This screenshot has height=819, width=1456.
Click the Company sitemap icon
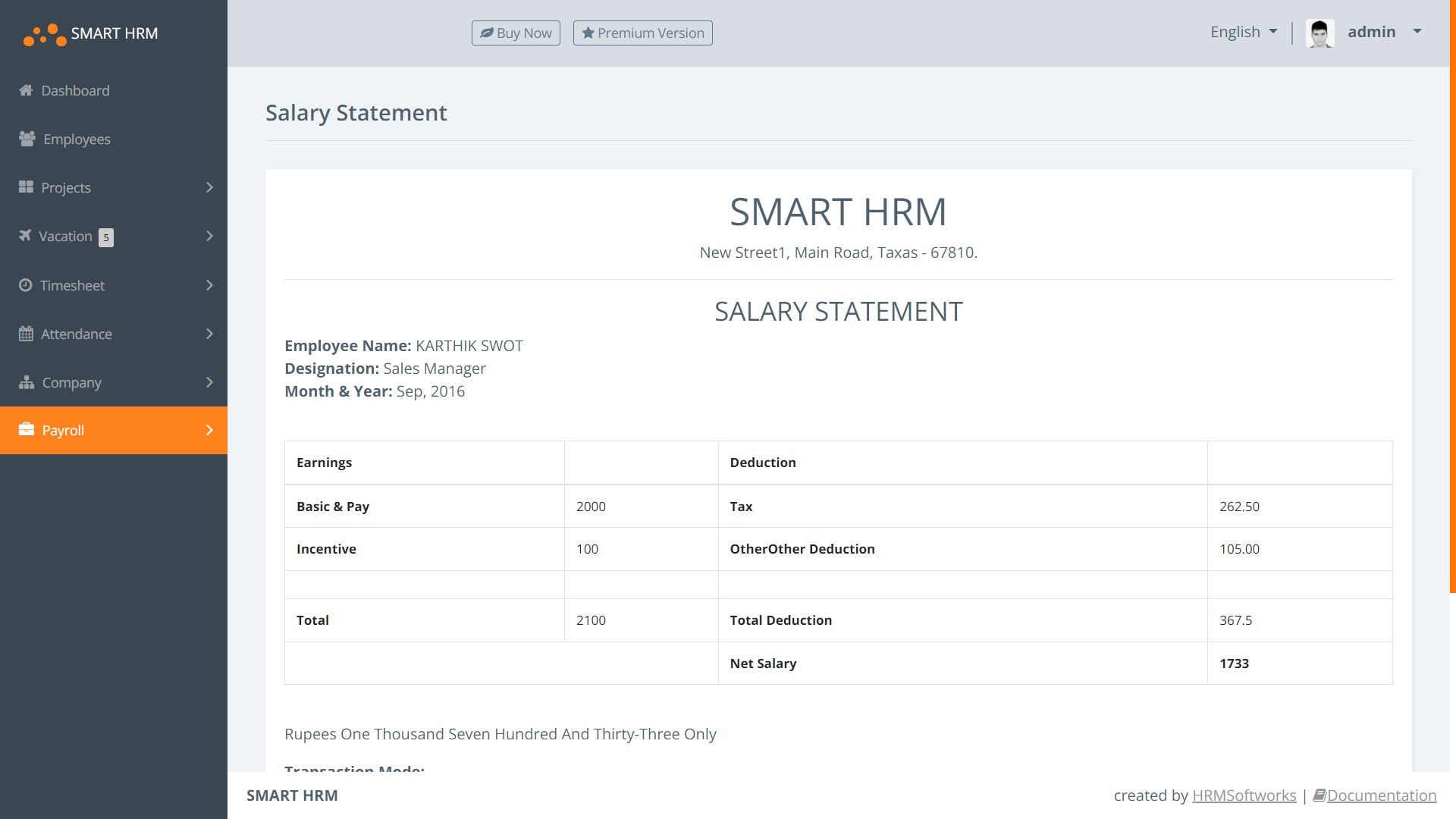(27, 382)
